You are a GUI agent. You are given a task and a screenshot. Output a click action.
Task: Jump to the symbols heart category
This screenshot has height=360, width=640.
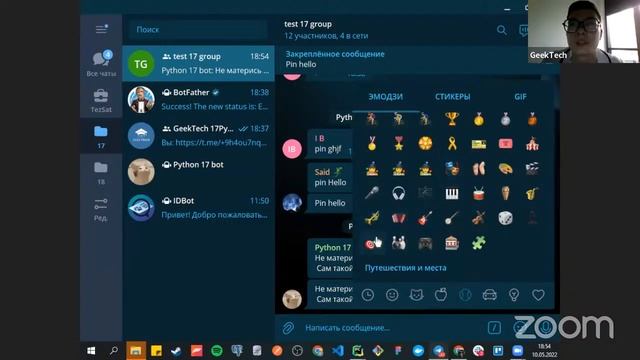tap(538, 295)
